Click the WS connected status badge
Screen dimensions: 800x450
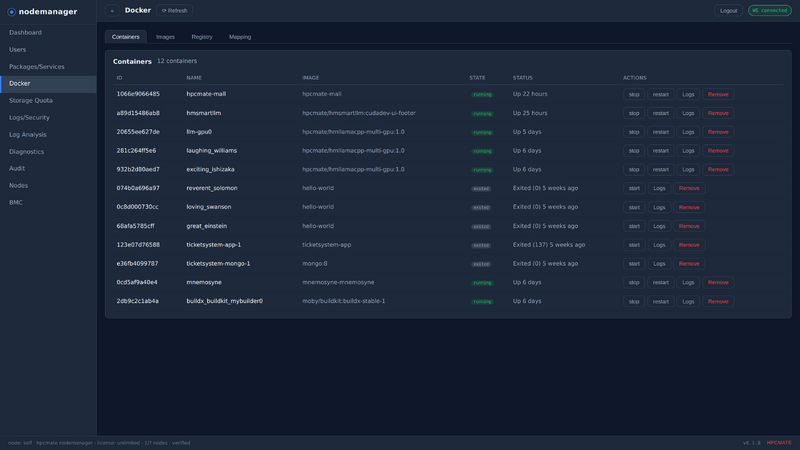pyautogui.click(x=769, y=10)
